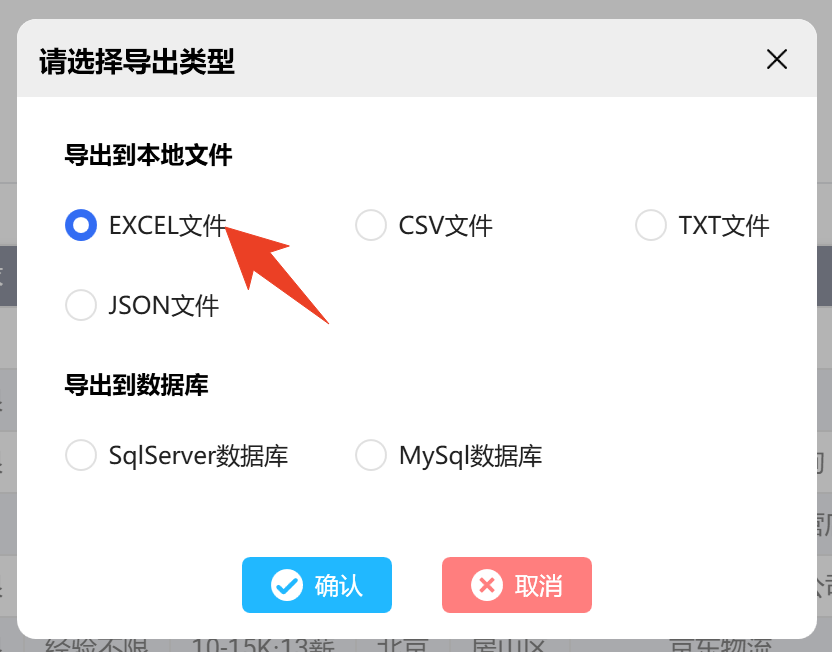Click the TXT文件 label text
The height and width of the screenshot is (652, 832).
[724, 225]
